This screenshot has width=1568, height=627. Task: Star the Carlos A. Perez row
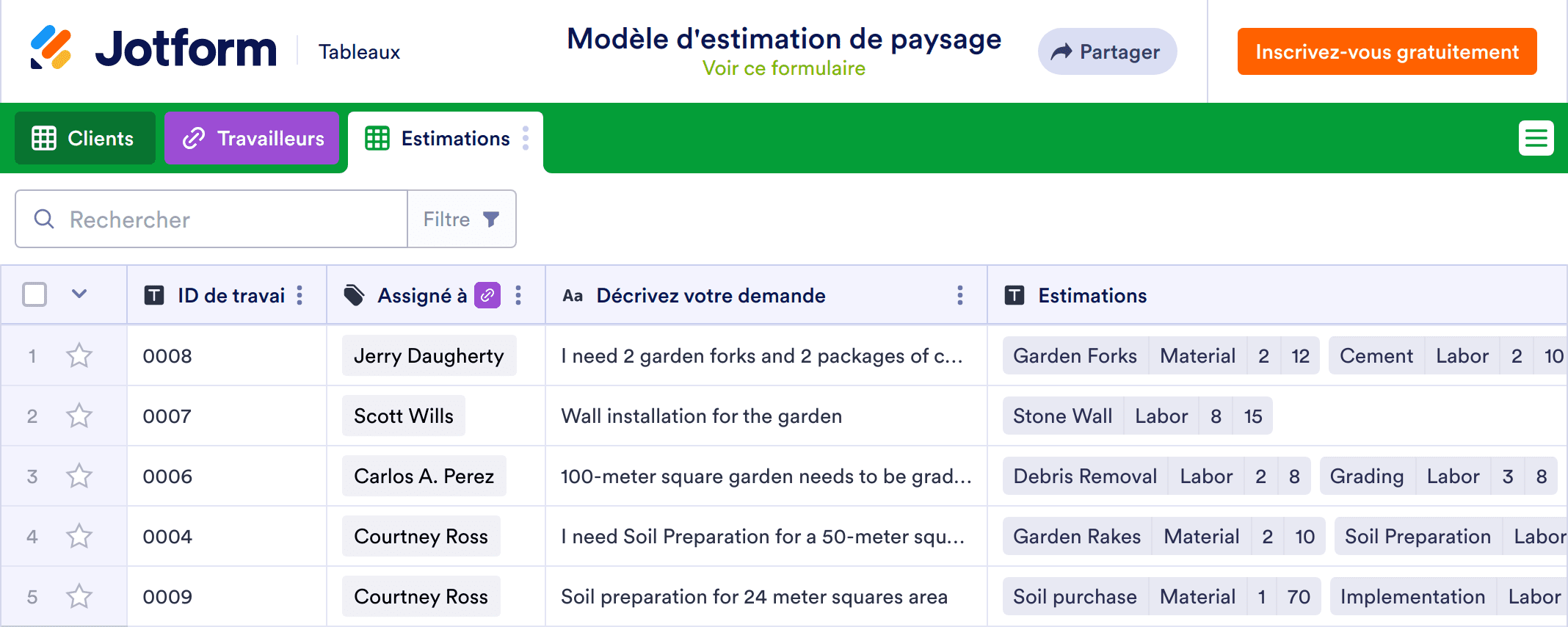click(x=79, y=476)
